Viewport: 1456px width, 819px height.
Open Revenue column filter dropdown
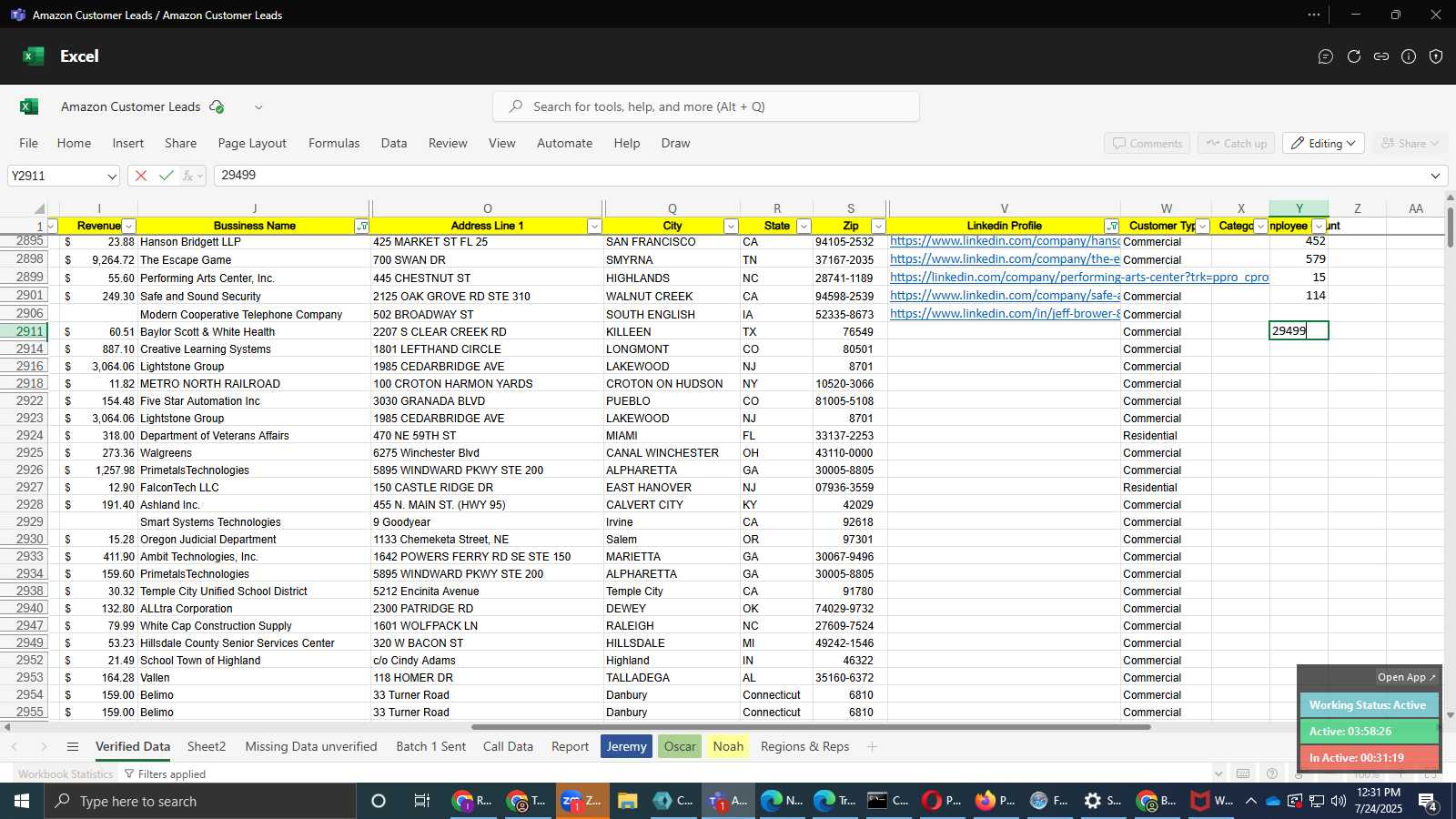pos(128,226)
